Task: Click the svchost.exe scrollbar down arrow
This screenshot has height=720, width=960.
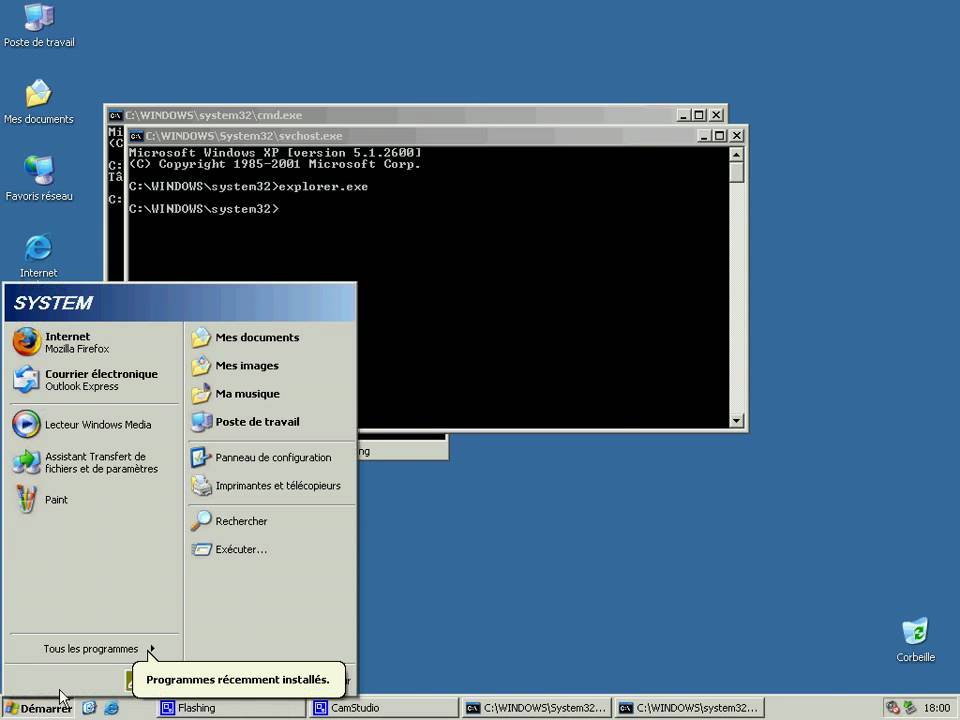Action: point(737,421)
